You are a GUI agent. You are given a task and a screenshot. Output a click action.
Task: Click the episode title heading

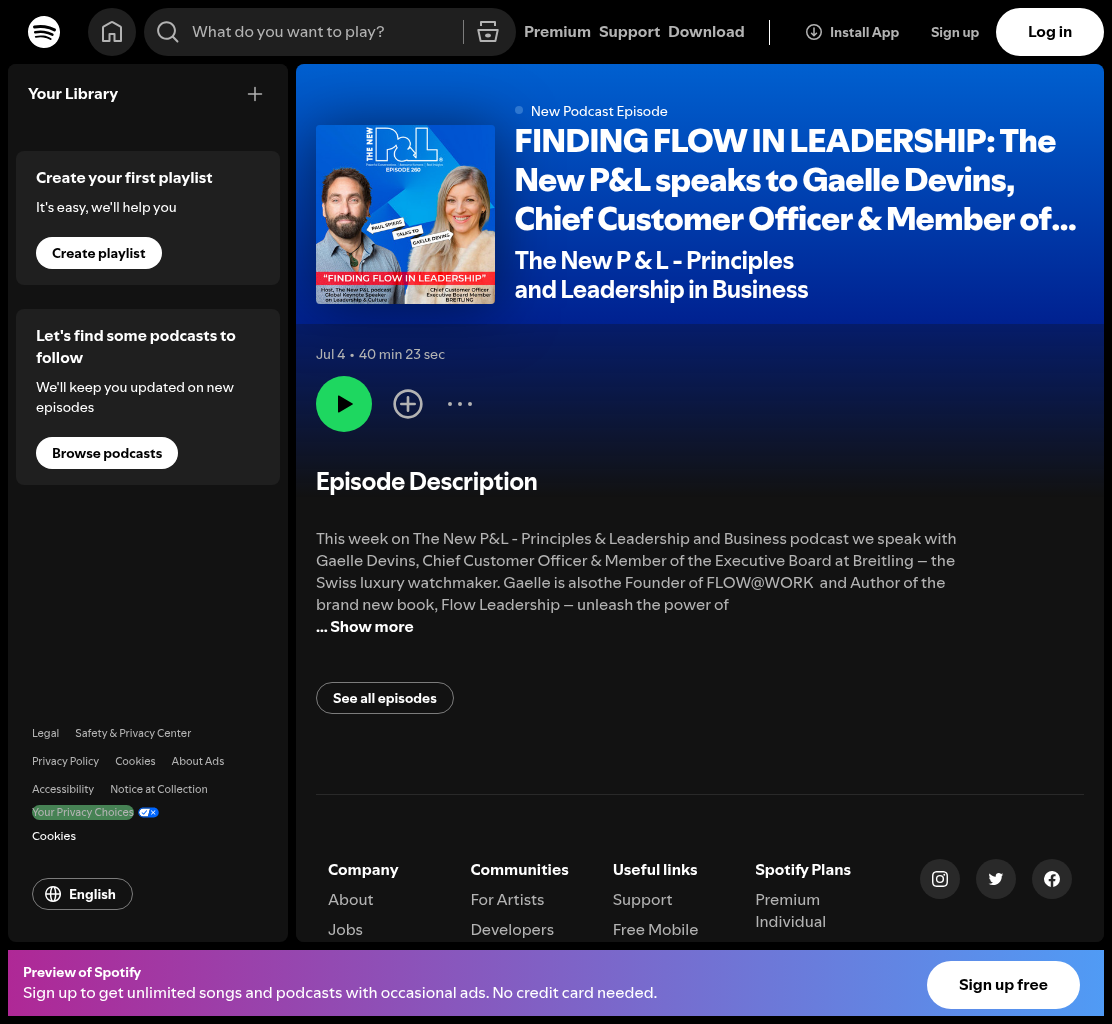click(x=796, y=180)
